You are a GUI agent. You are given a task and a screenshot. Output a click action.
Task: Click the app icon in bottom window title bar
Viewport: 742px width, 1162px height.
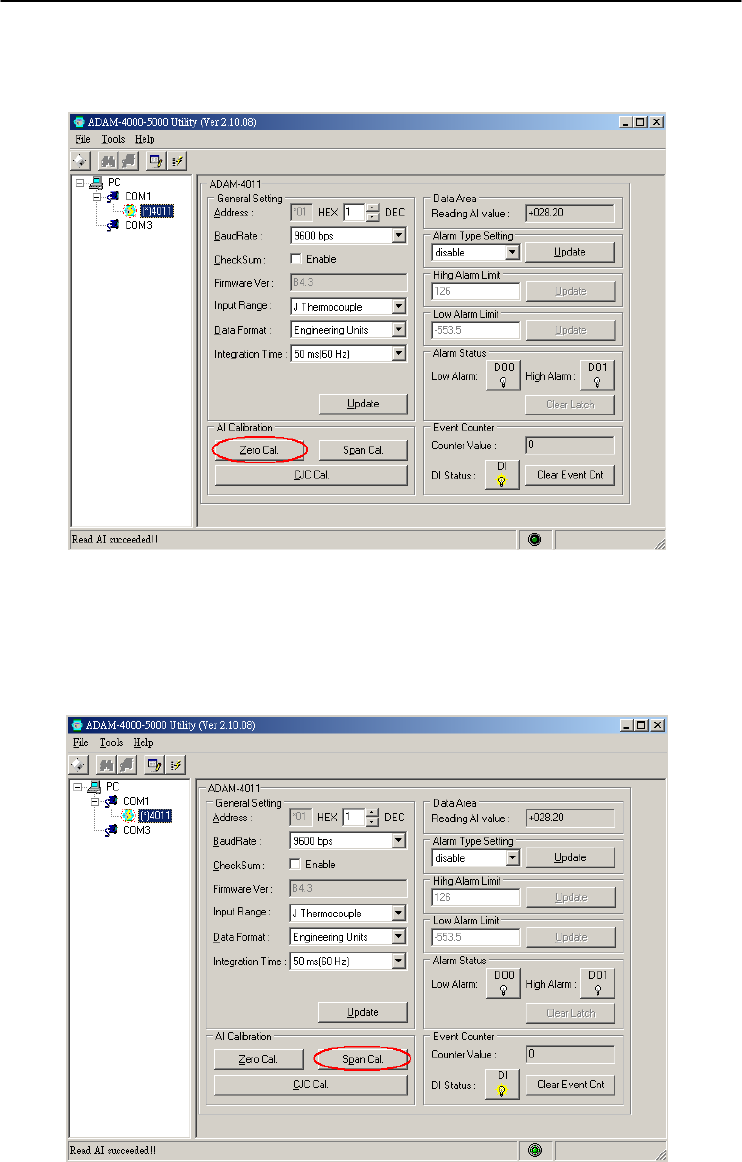[78, 726]
